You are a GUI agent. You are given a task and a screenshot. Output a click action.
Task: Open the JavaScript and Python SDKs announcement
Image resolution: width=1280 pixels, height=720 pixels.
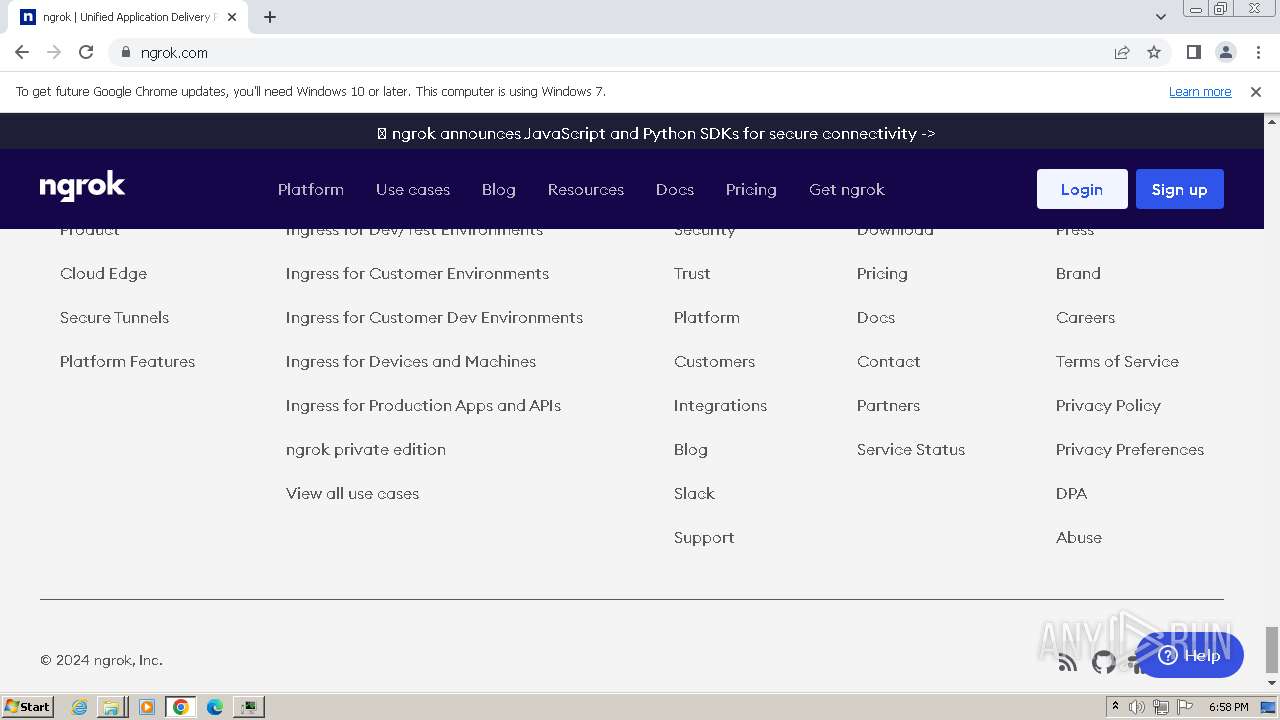pos(656,133)
